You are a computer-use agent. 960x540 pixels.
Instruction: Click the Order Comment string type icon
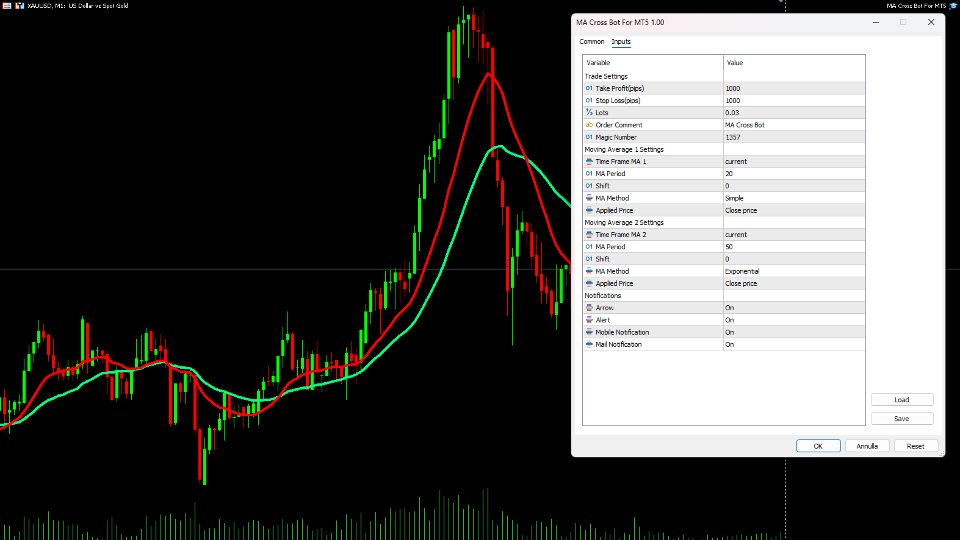[x=589, y=125]
